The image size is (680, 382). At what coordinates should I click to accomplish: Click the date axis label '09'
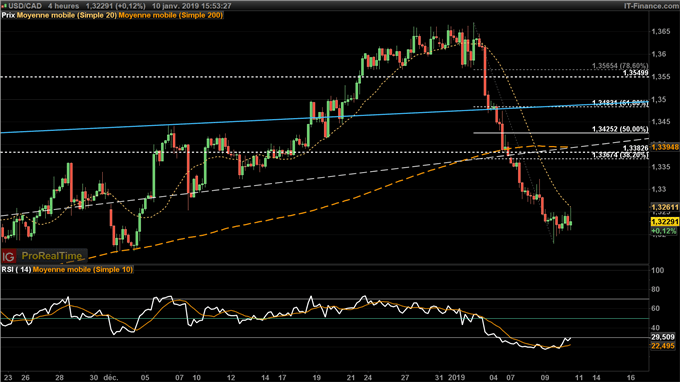545,377
